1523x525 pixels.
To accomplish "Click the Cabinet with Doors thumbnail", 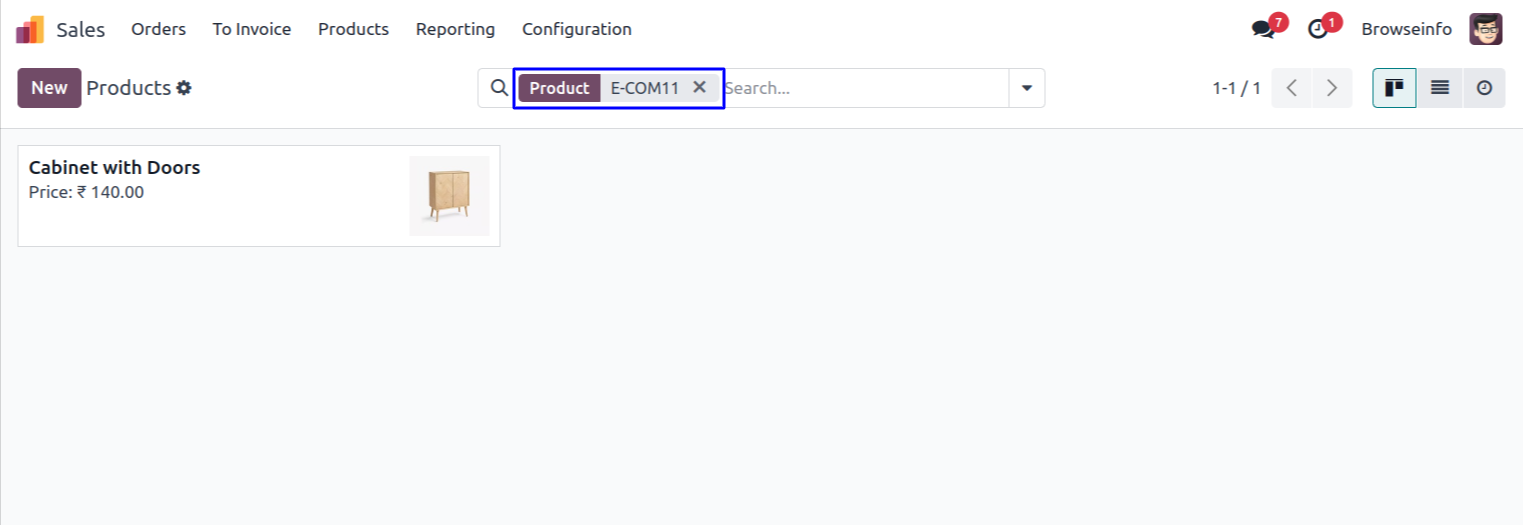I will tap(449, 196).
